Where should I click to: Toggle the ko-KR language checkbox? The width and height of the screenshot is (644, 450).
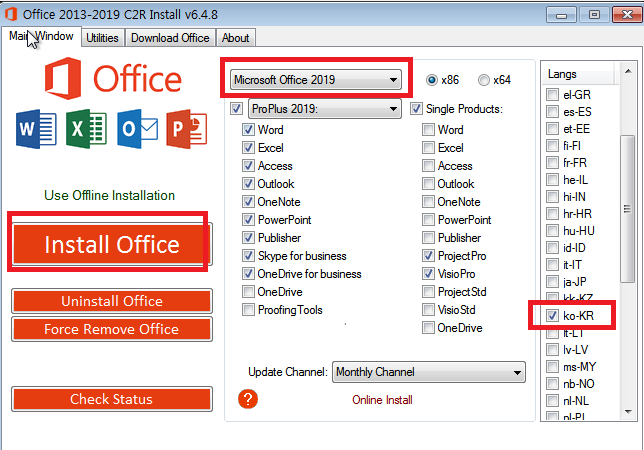(x=553, y=316)
